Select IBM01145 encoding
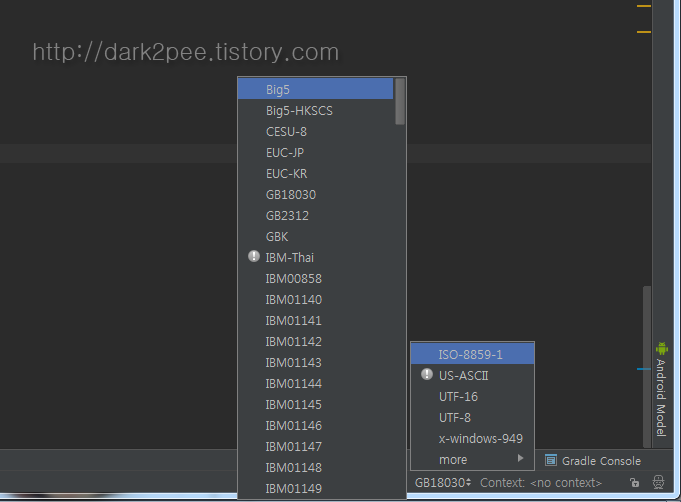This screenshot has width=681, height=502. pos(315,404)
